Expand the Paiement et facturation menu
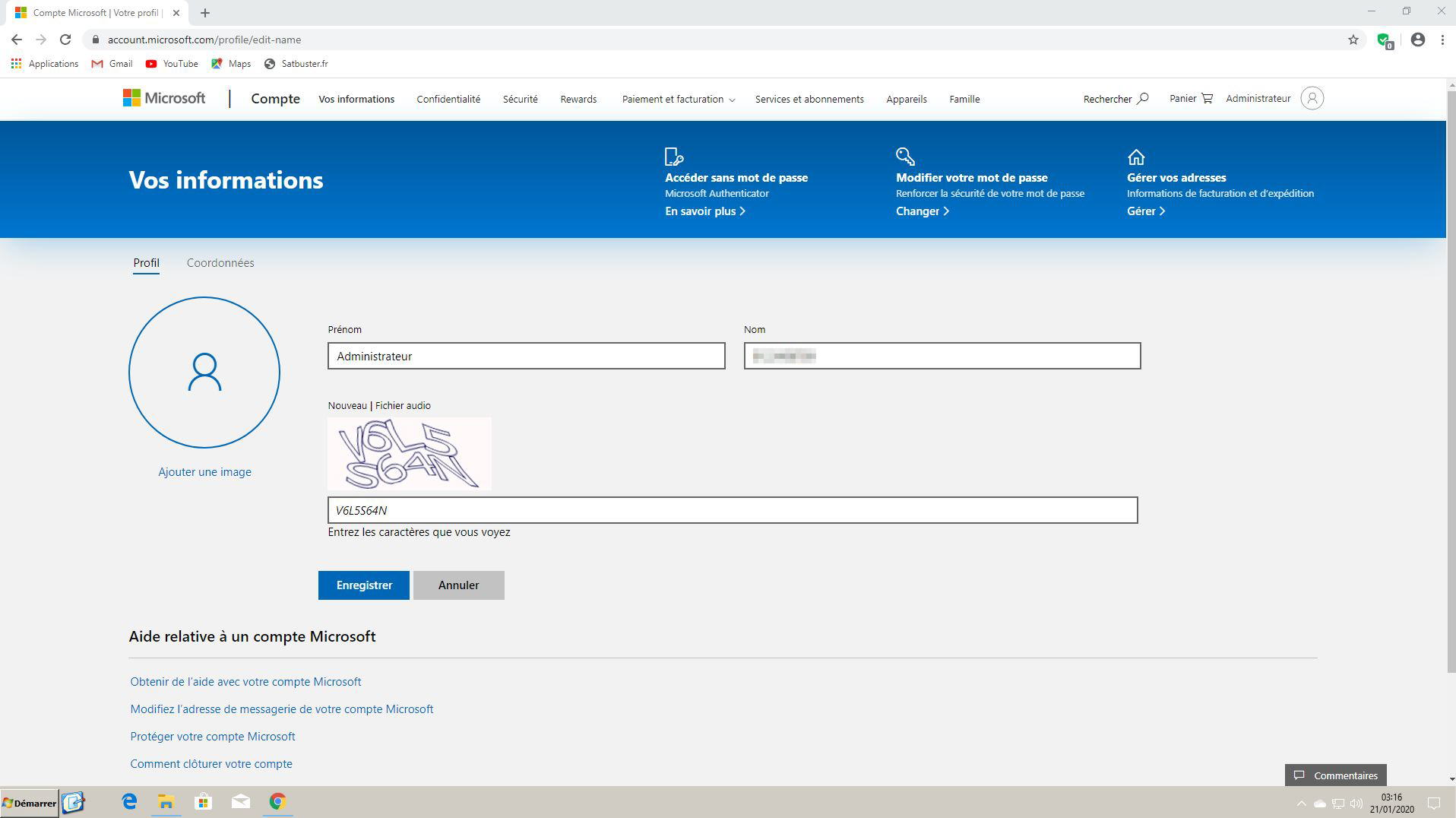Viewport: 1456px width, 818px height. click(678, 99)
